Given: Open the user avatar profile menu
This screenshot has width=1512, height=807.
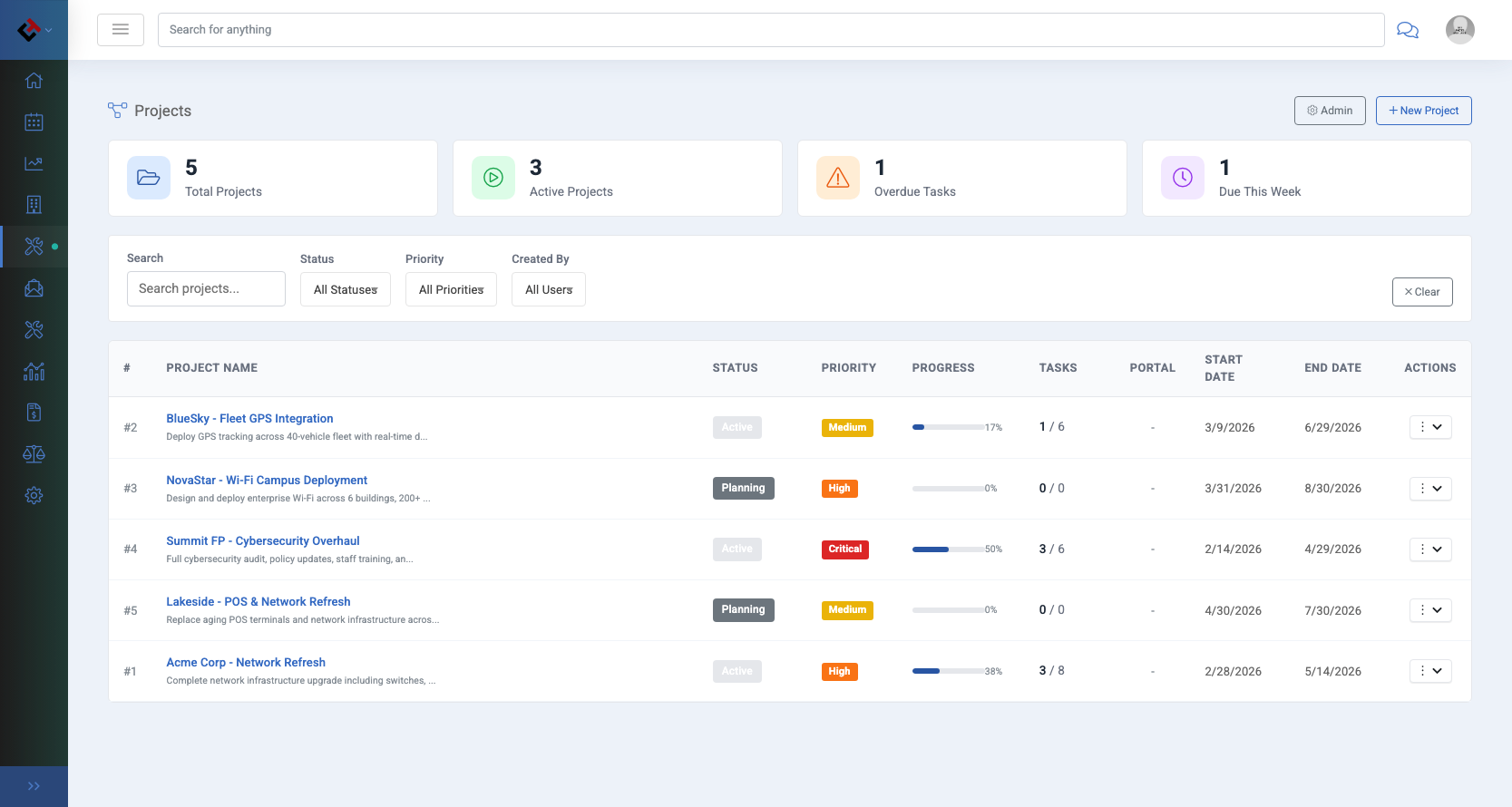Looking at the screenshot, I should coord(1459,30).
